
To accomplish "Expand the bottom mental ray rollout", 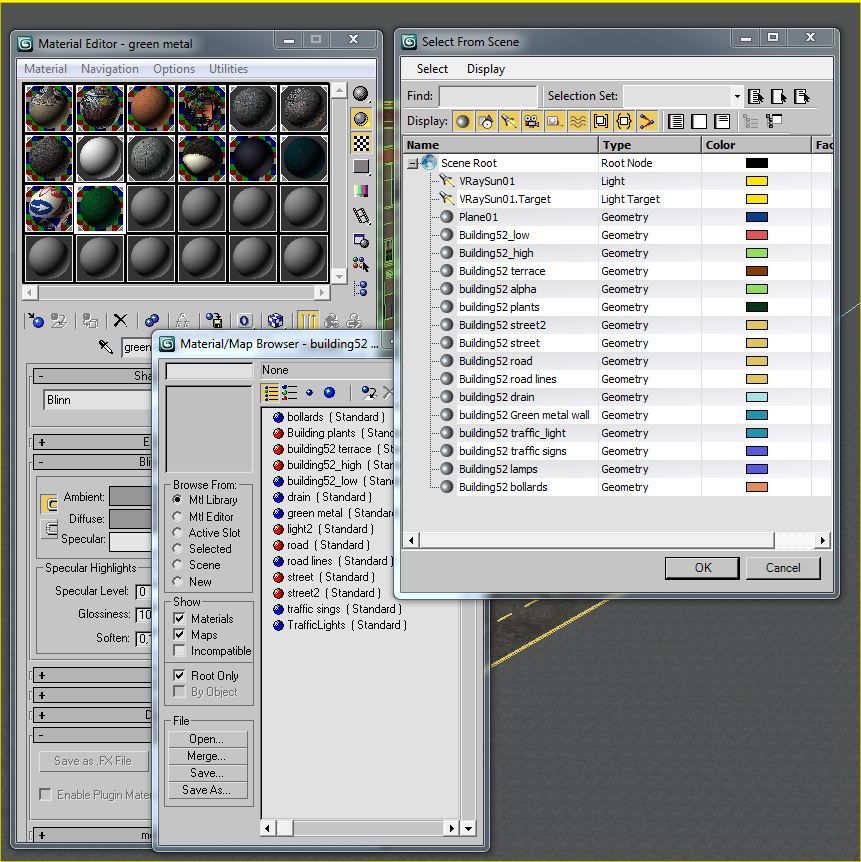I will (x=92, y=835).
